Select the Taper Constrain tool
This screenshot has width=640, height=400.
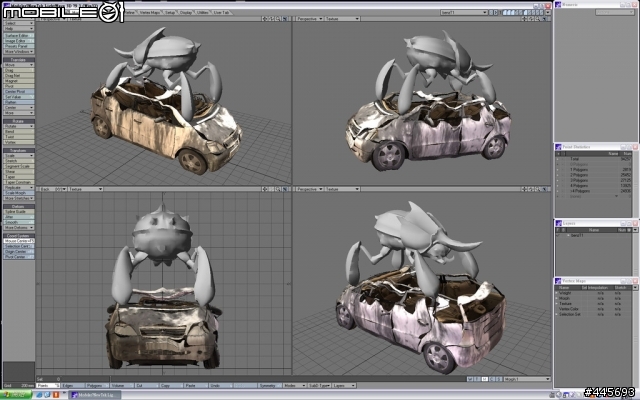pyautogui.click(x=19, y=182)
